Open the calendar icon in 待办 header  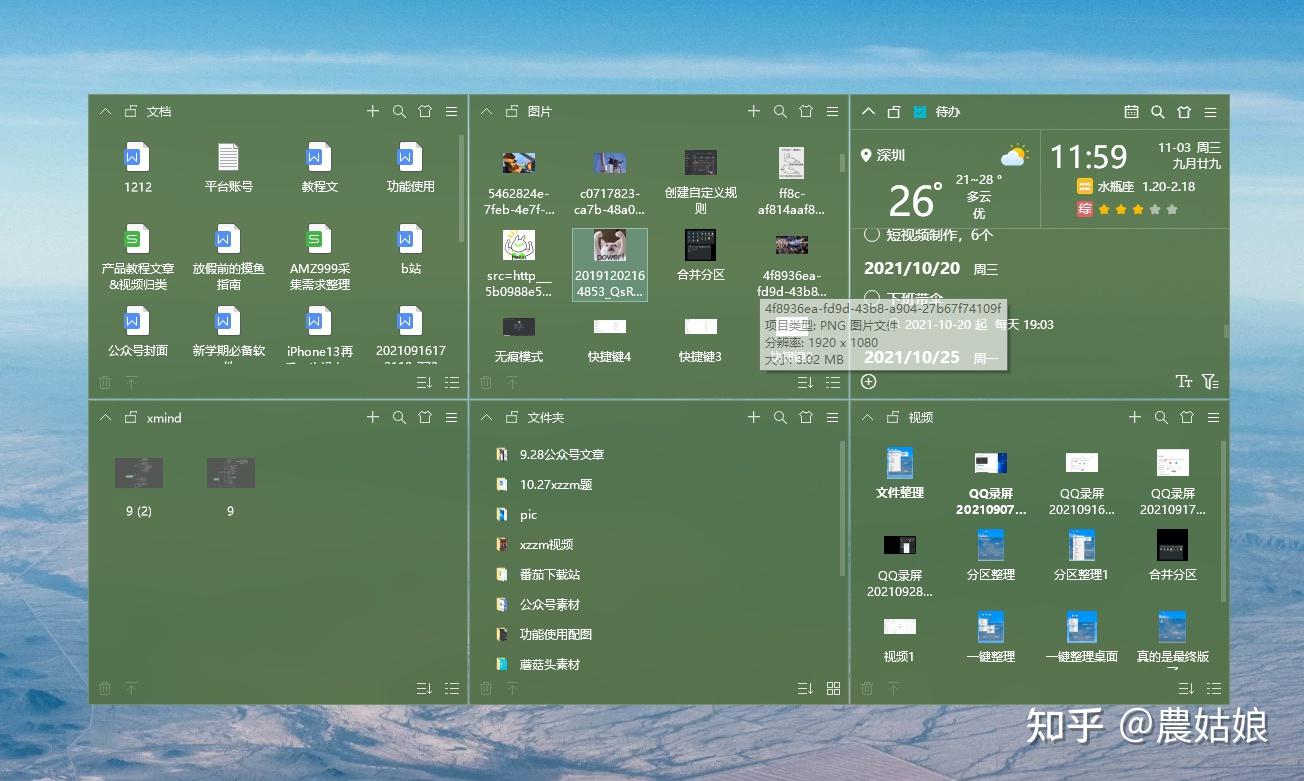point(1131,112)
